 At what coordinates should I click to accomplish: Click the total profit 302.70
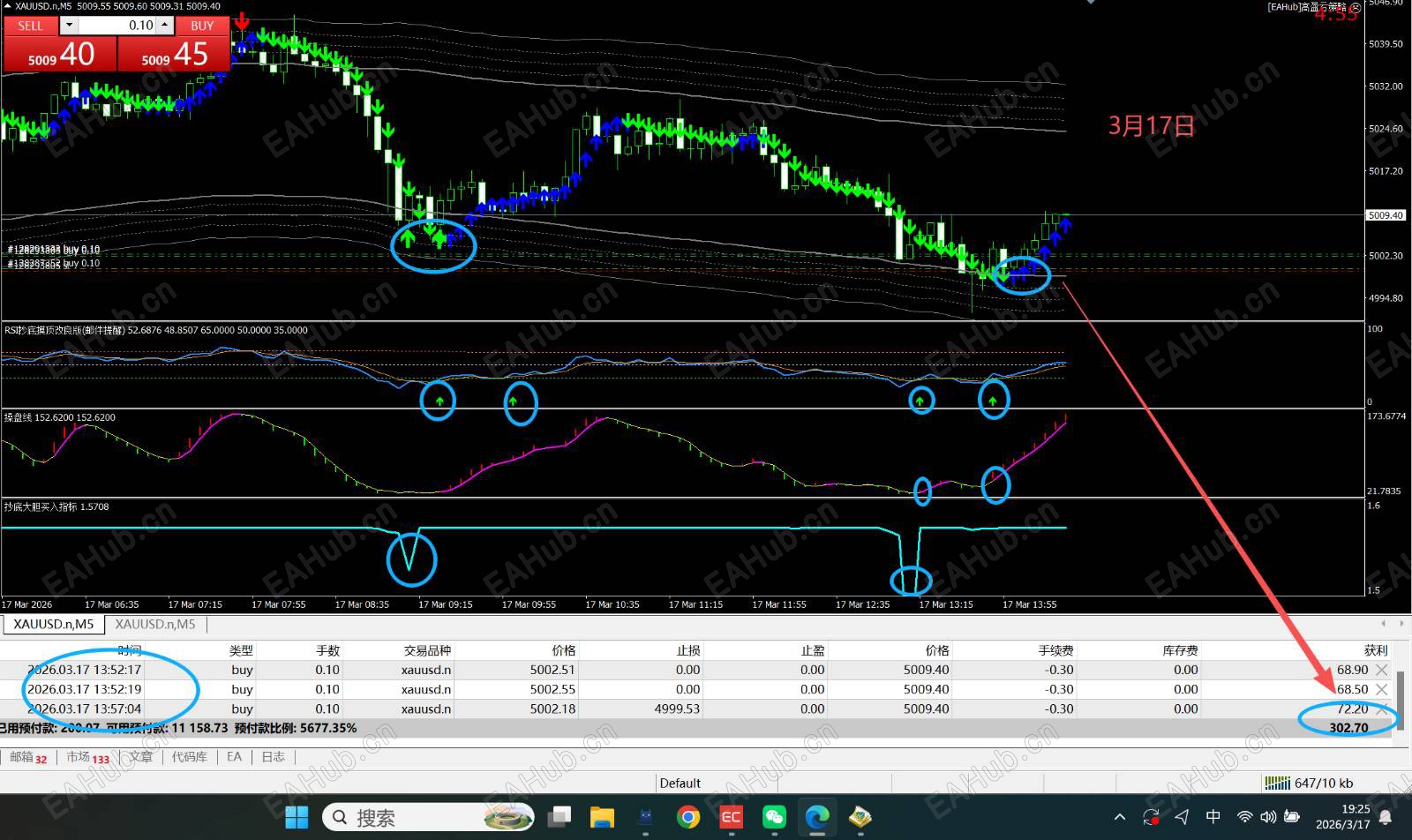1348,728
